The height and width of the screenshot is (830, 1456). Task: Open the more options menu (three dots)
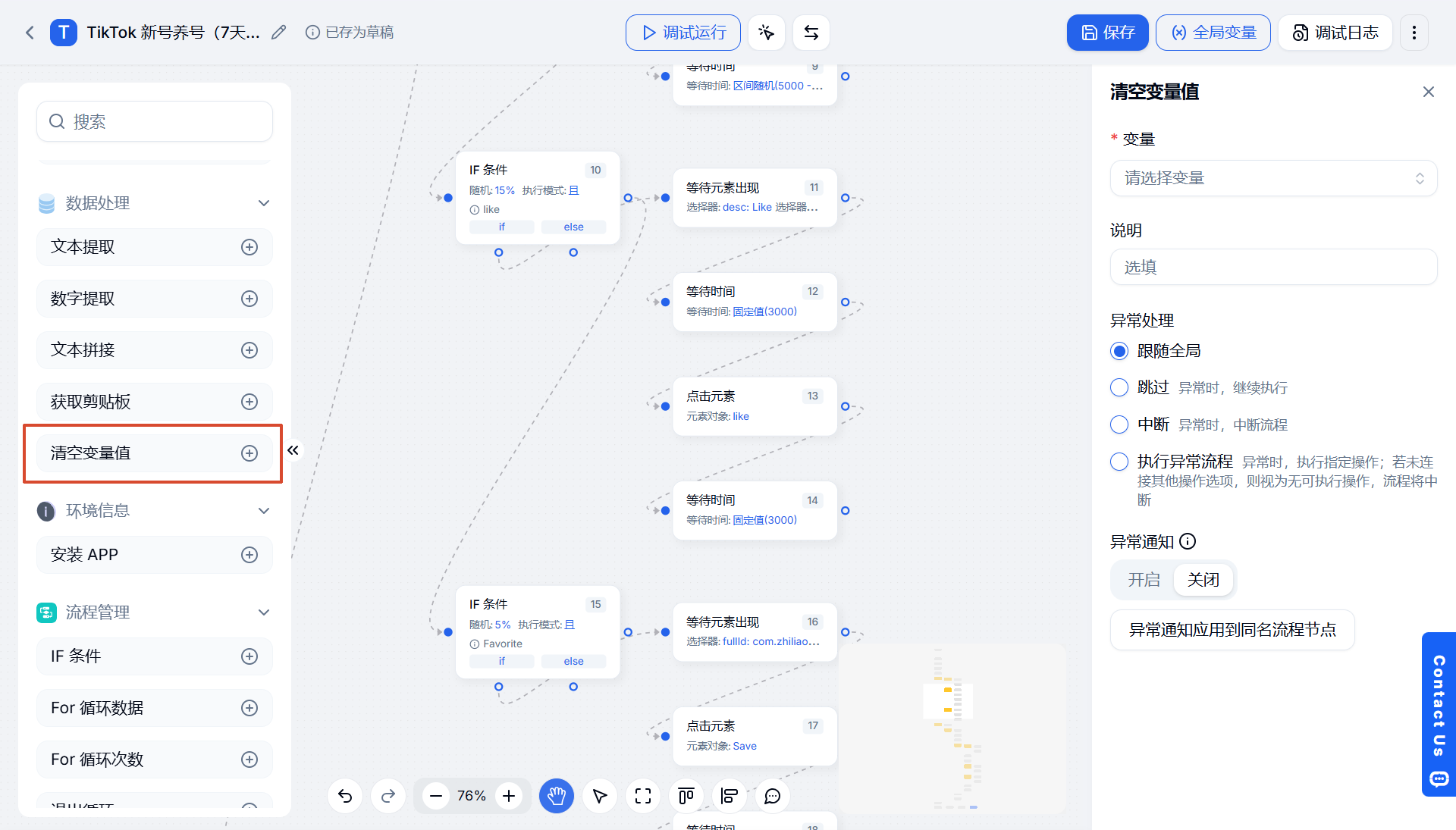pos(1414,33)
